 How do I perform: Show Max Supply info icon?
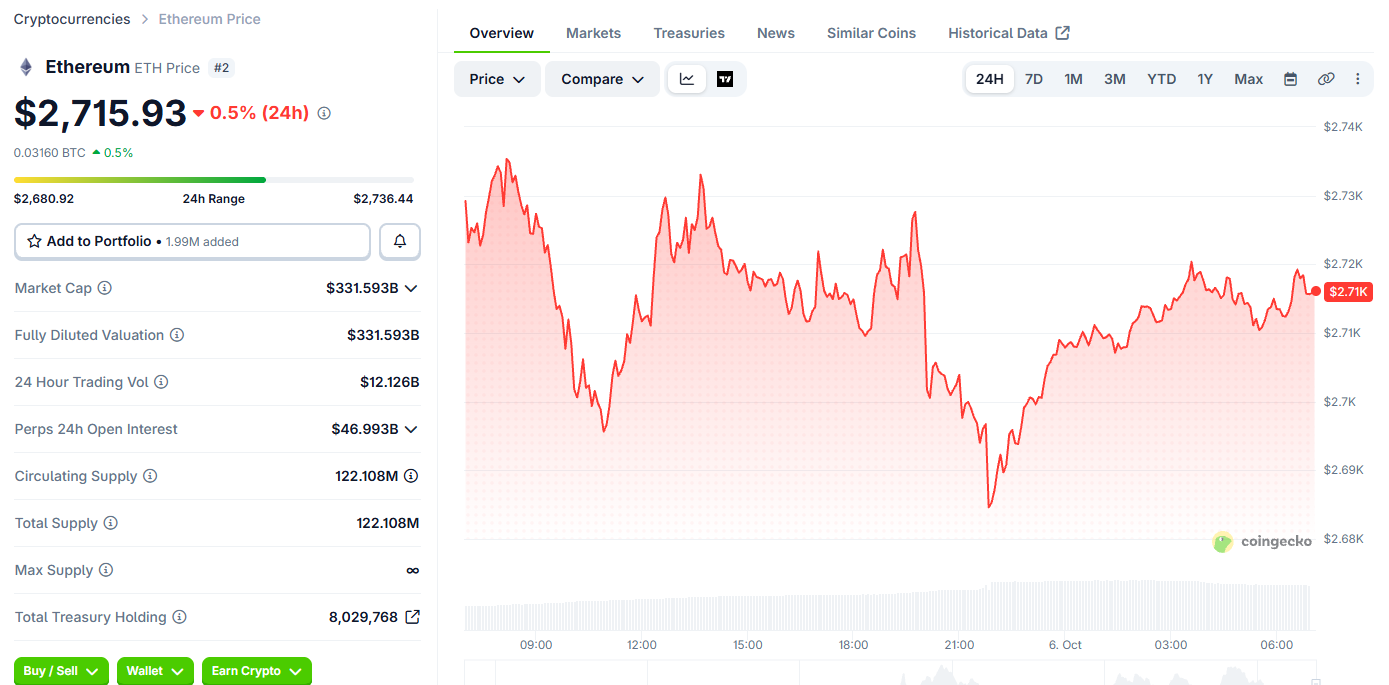coord(106,570)
